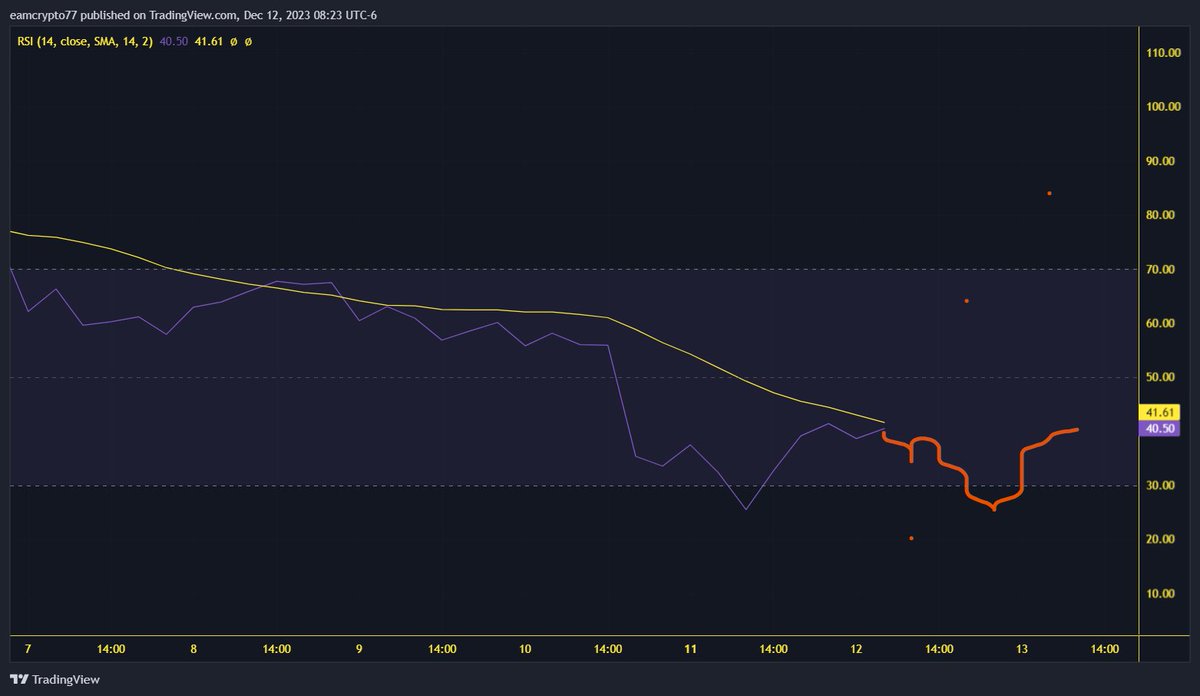This screenshot has width=1200, height=696.
Task: Click the date label 10 on the time axis
Action: 525,649
